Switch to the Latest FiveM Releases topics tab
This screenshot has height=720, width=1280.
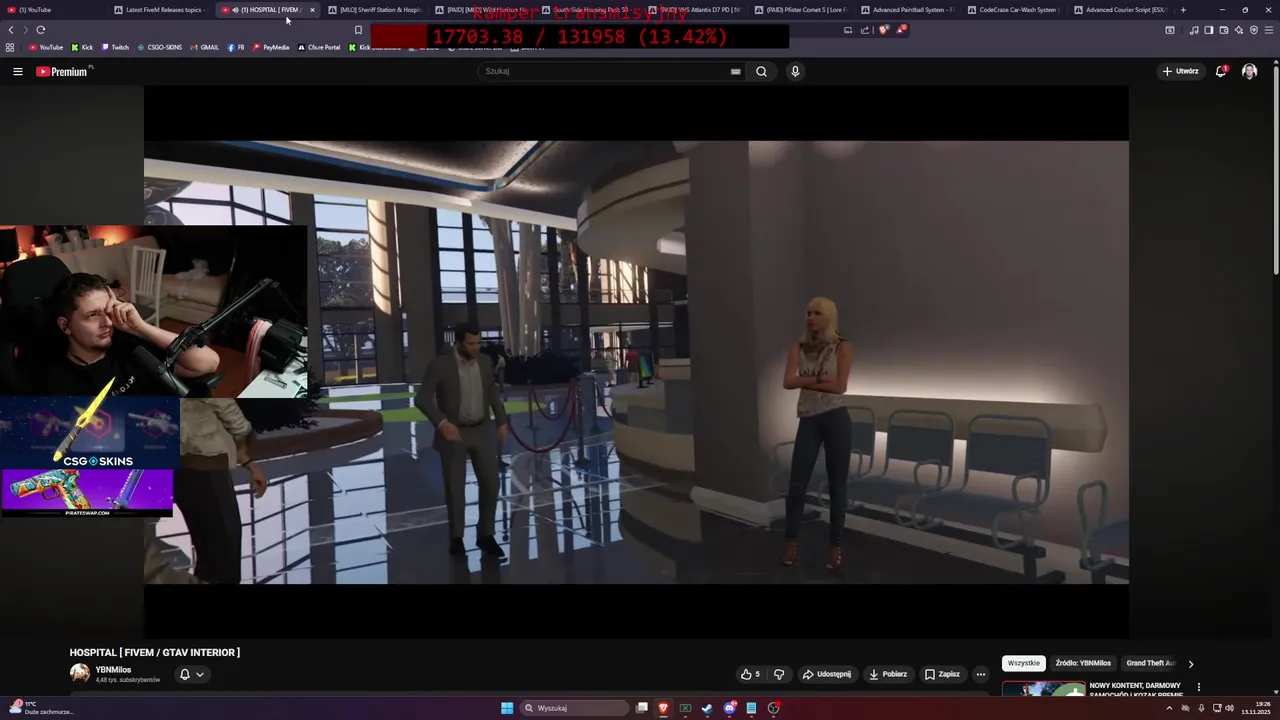coord(160,10)
